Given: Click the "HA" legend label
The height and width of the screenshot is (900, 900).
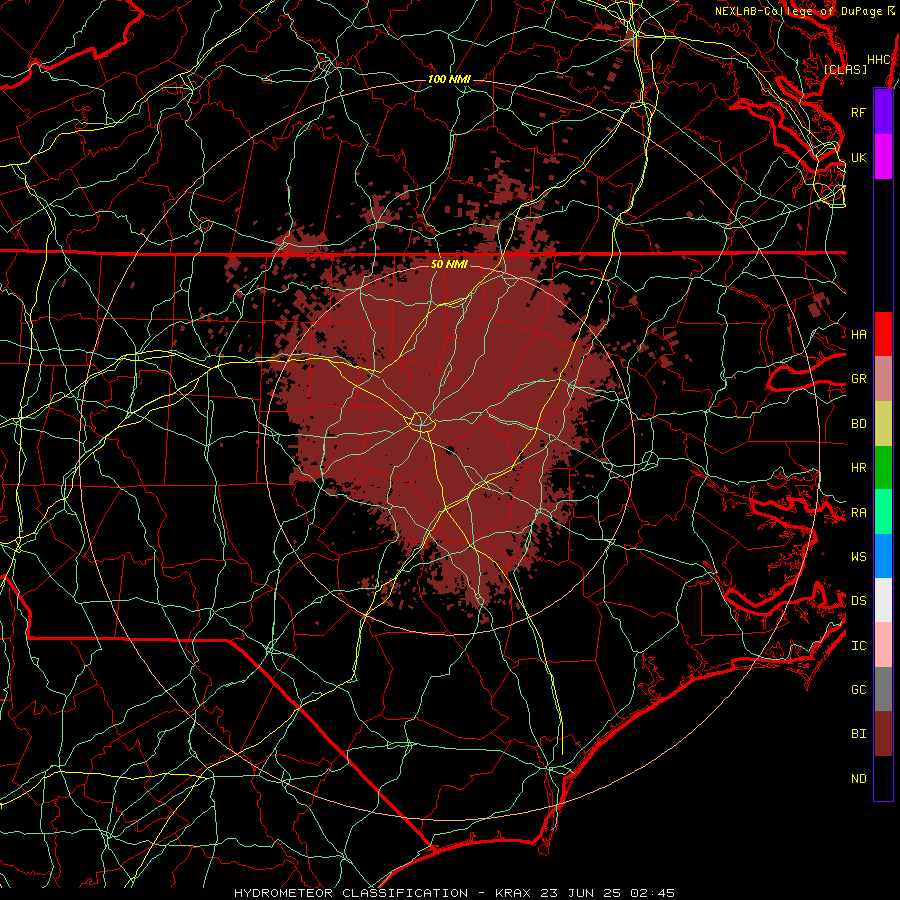Looking at the screenshot, I should 859,334.
